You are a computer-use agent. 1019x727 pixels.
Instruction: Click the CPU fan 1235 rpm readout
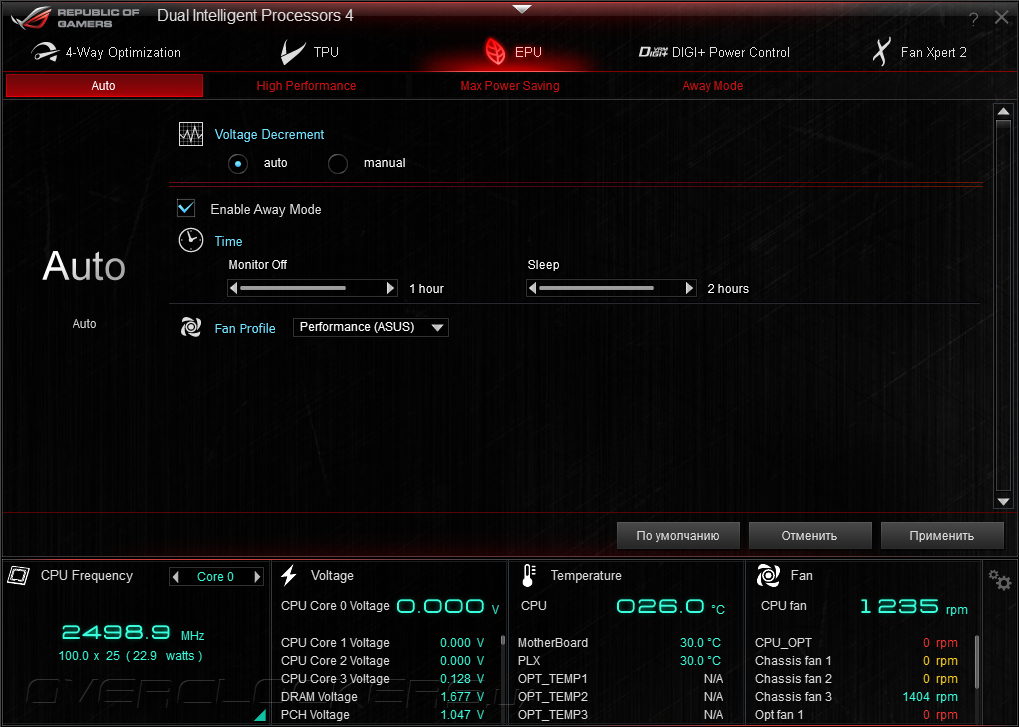pyautogui.click(x=914, y=607)
